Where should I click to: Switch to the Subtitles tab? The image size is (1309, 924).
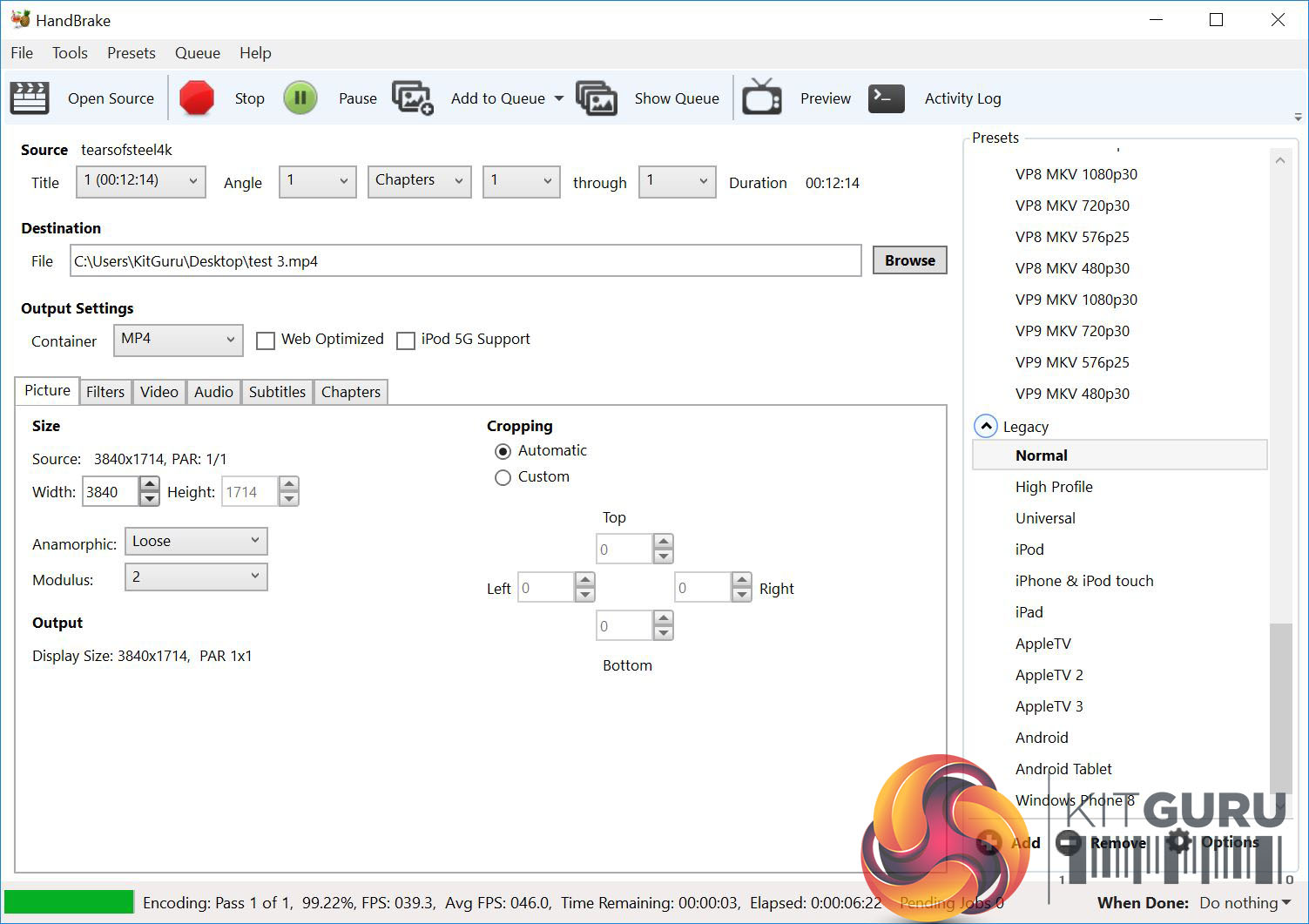(277, 392)
